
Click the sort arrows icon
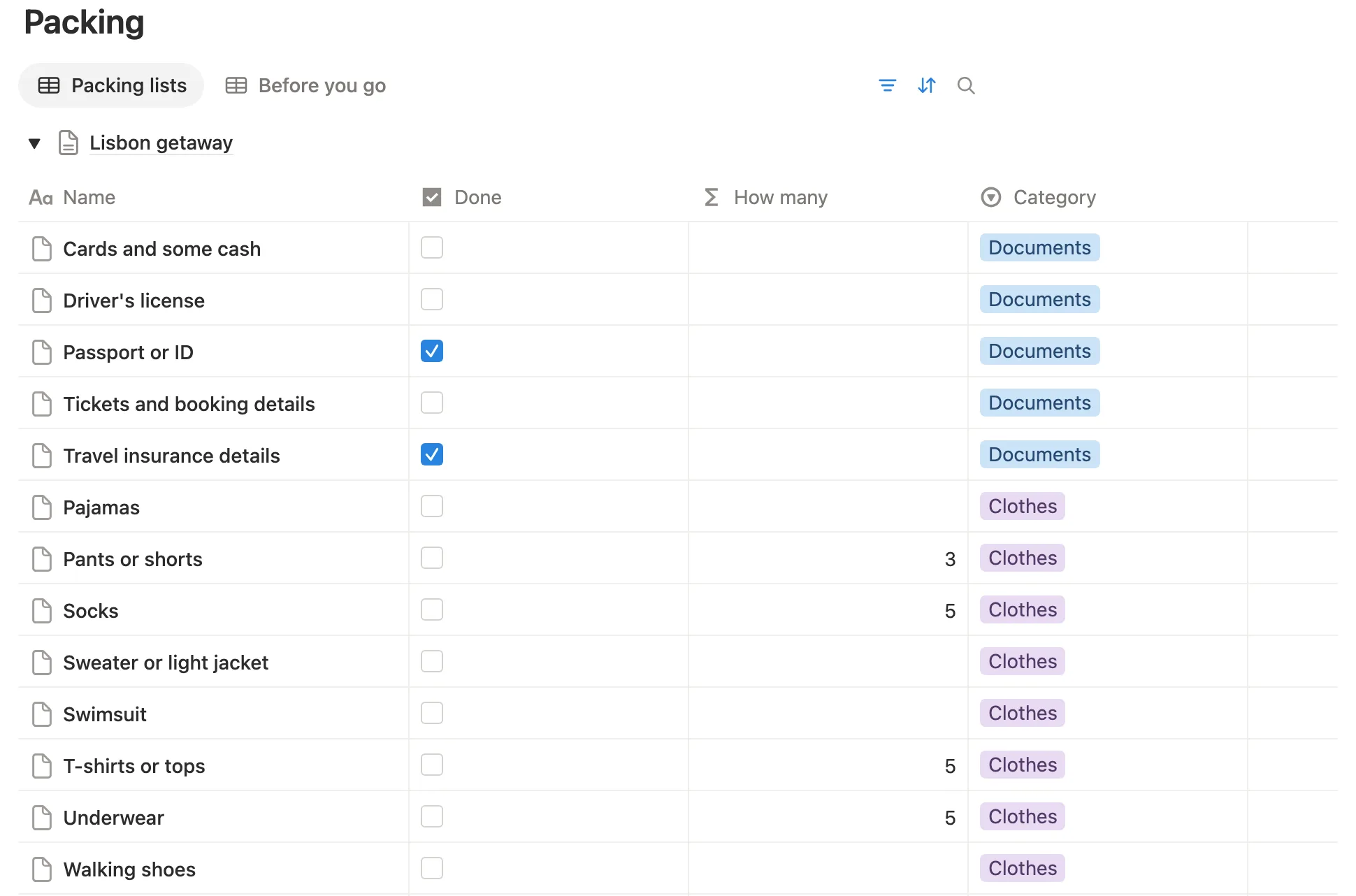927,85
